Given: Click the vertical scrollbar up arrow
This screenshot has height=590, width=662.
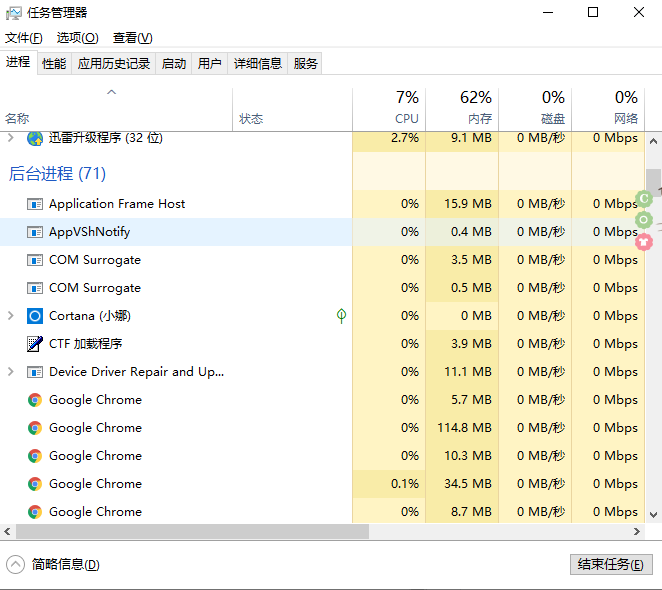Looking at the screenshot, I should [653, 142].
